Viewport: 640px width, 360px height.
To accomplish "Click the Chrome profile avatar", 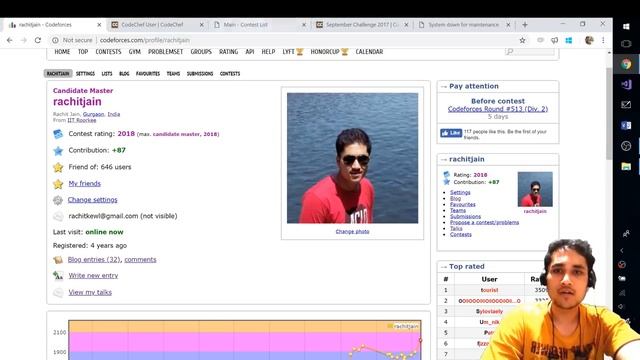I will 589,40.
